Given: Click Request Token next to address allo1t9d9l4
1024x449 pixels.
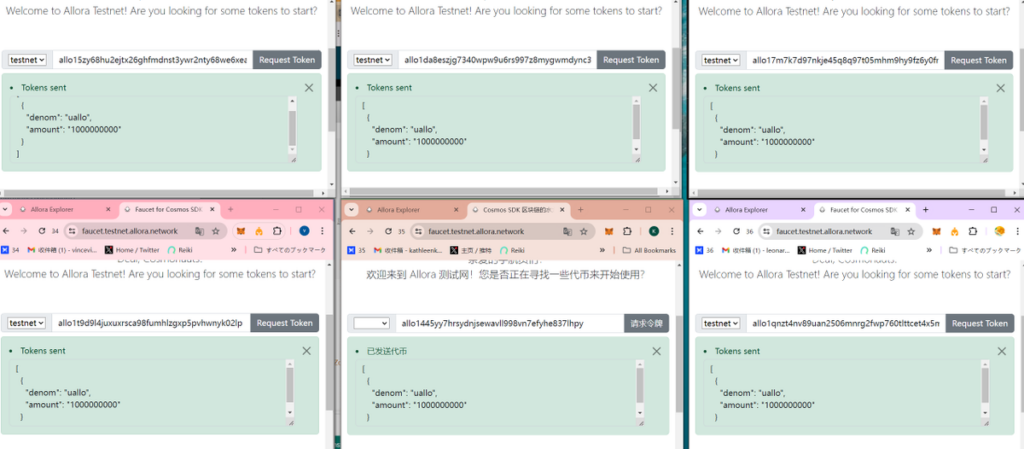Looking at the screenshot, I should (285, 323).
